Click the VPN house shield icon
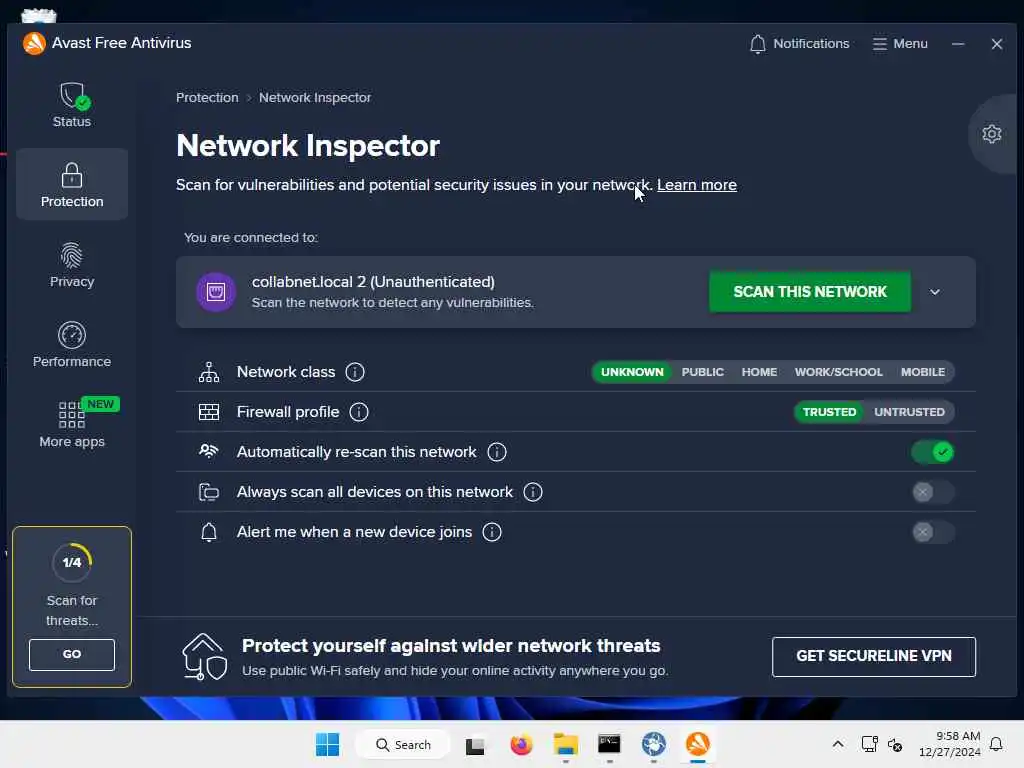1024x768 pixels. [x=205, y=656]
